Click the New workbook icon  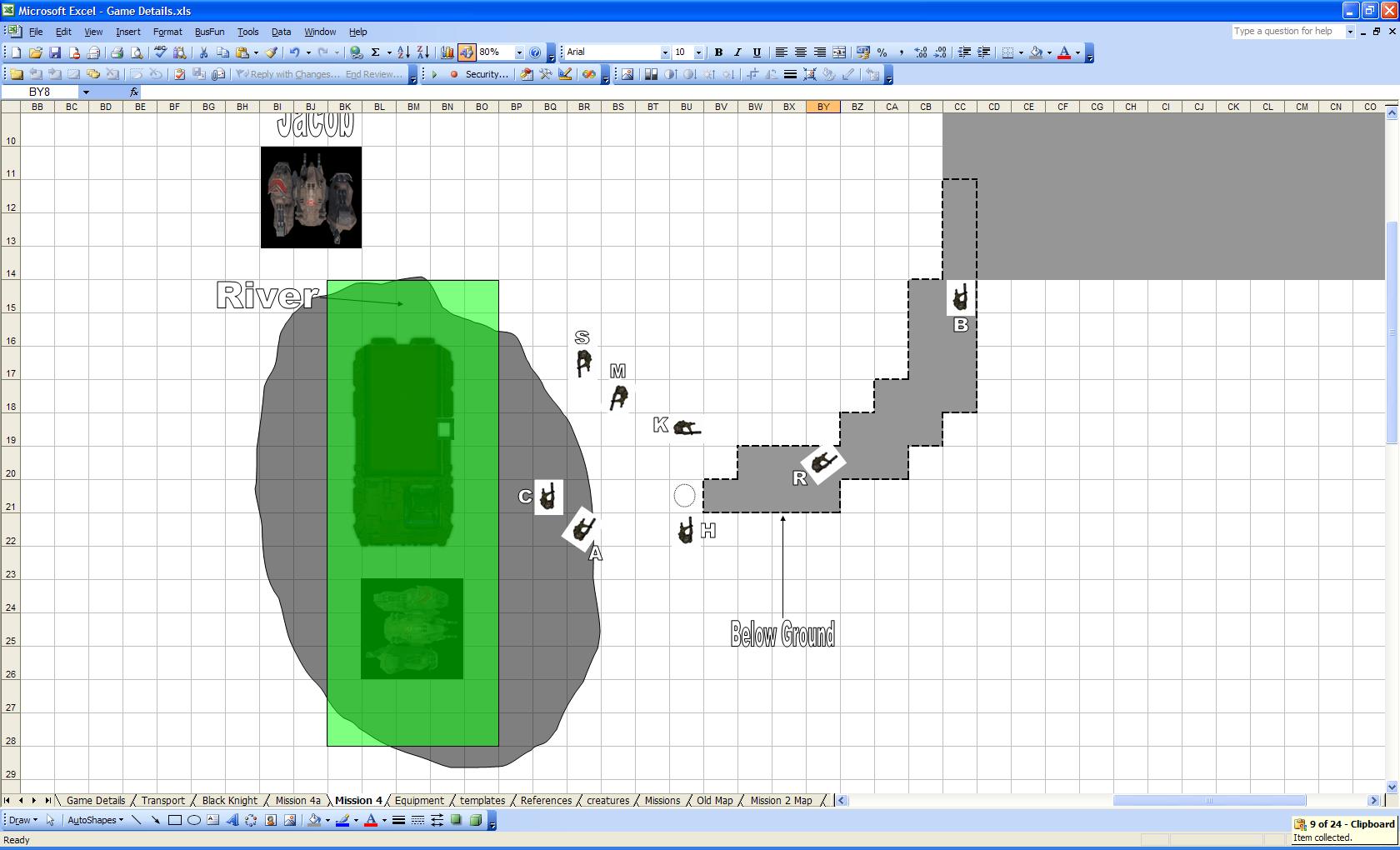click(16, 52)
